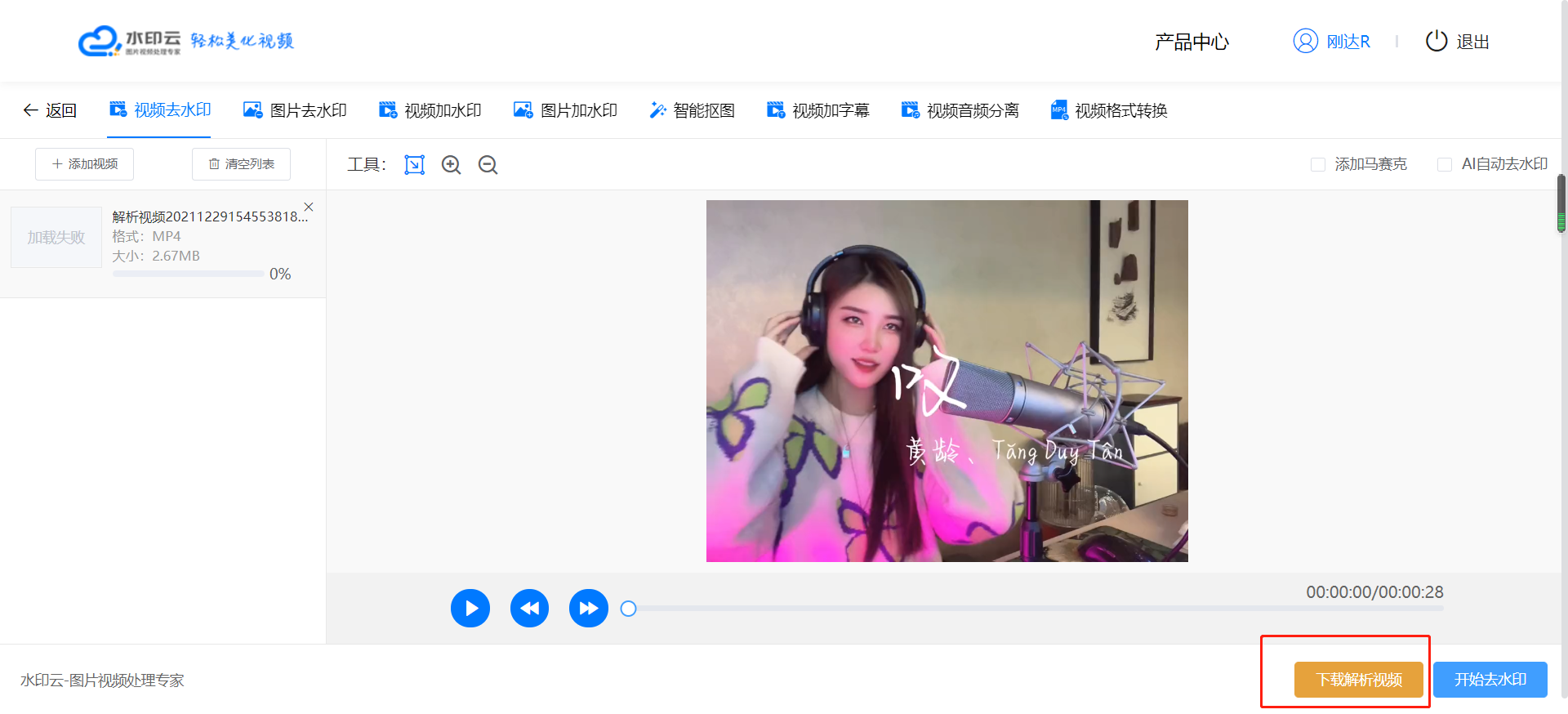
Task: Click the 下载解析视频 button
Action: pos(1359,680)
